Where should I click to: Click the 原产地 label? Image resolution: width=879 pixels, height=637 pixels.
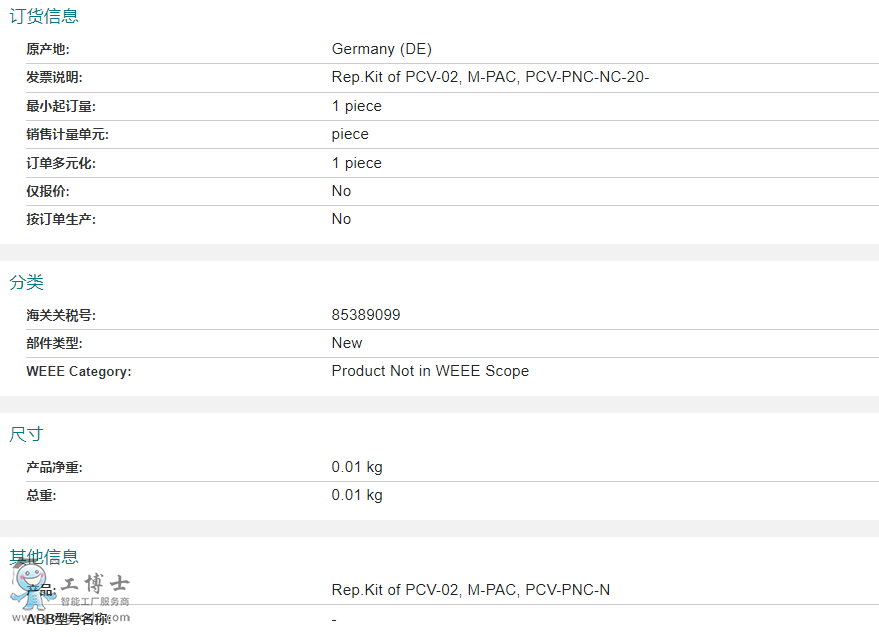point(48,49)
